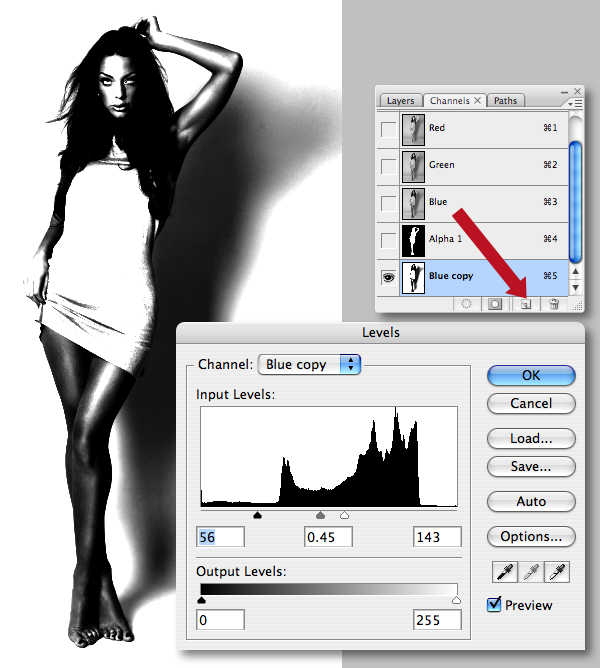
Task: Click the output field showing 0
Action: 220,620
